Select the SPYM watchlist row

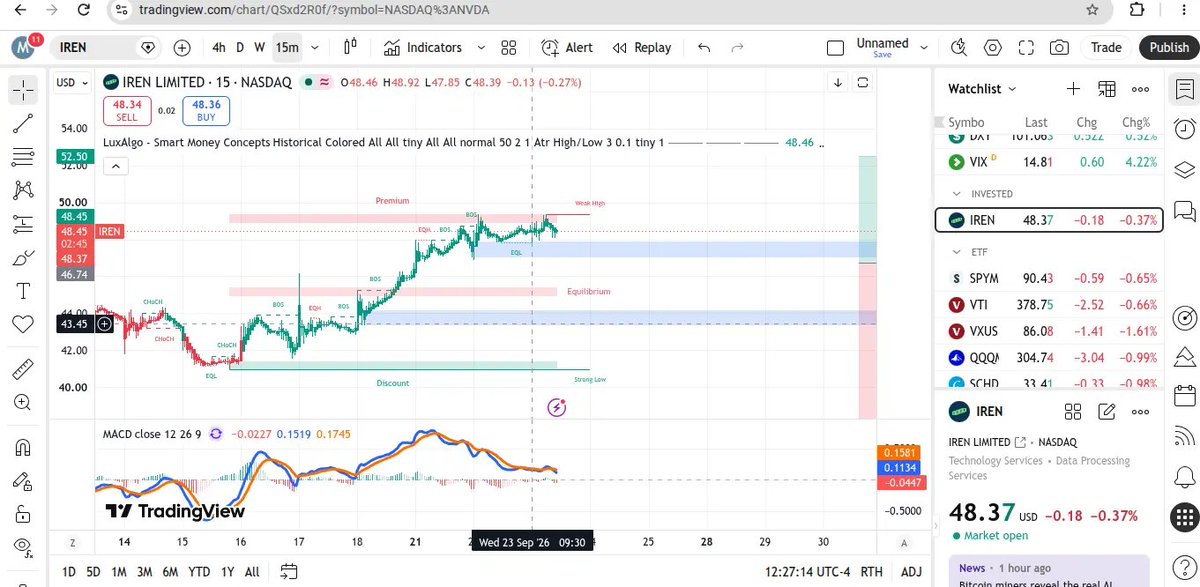tap(1049, 278)
